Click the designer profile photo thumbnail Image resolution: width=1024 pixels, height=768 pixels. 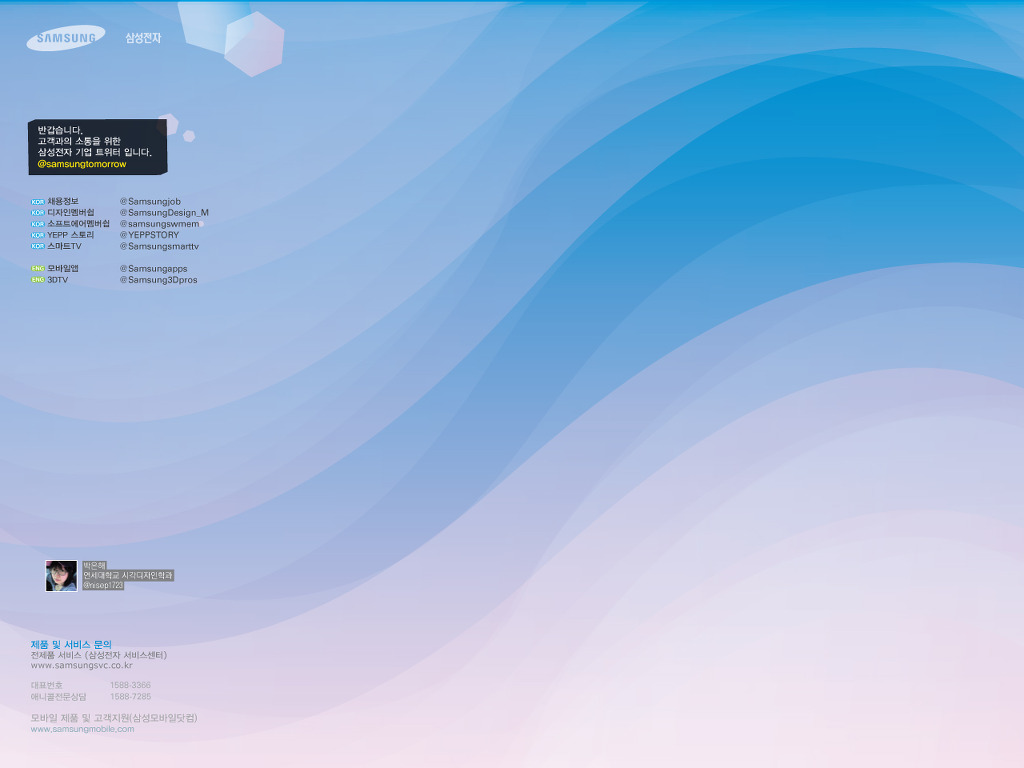(61, 576)
